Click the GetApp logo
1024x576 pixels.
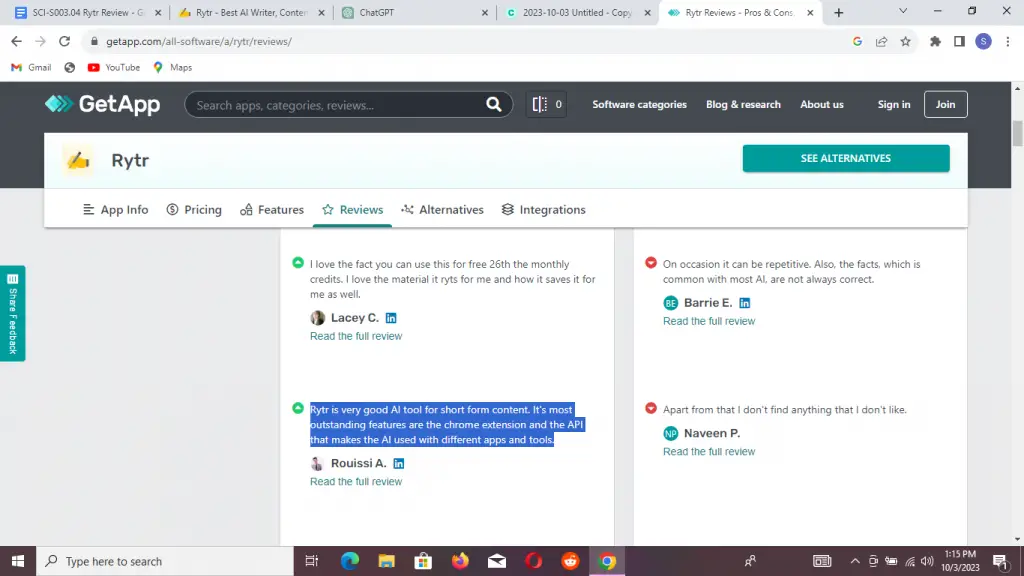click(x=103, y=104)
